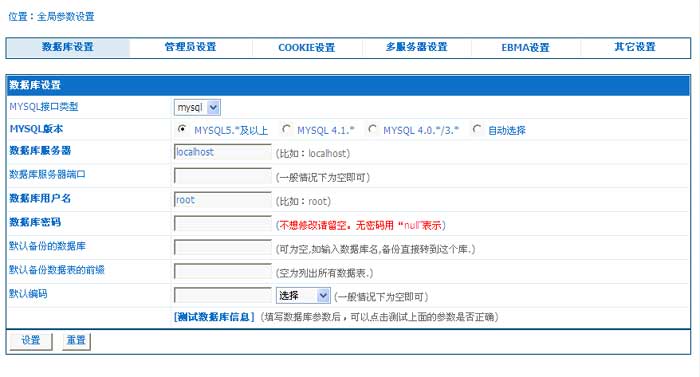
Task: Switch to the 其它设置 tab
Action: (635, 47)
